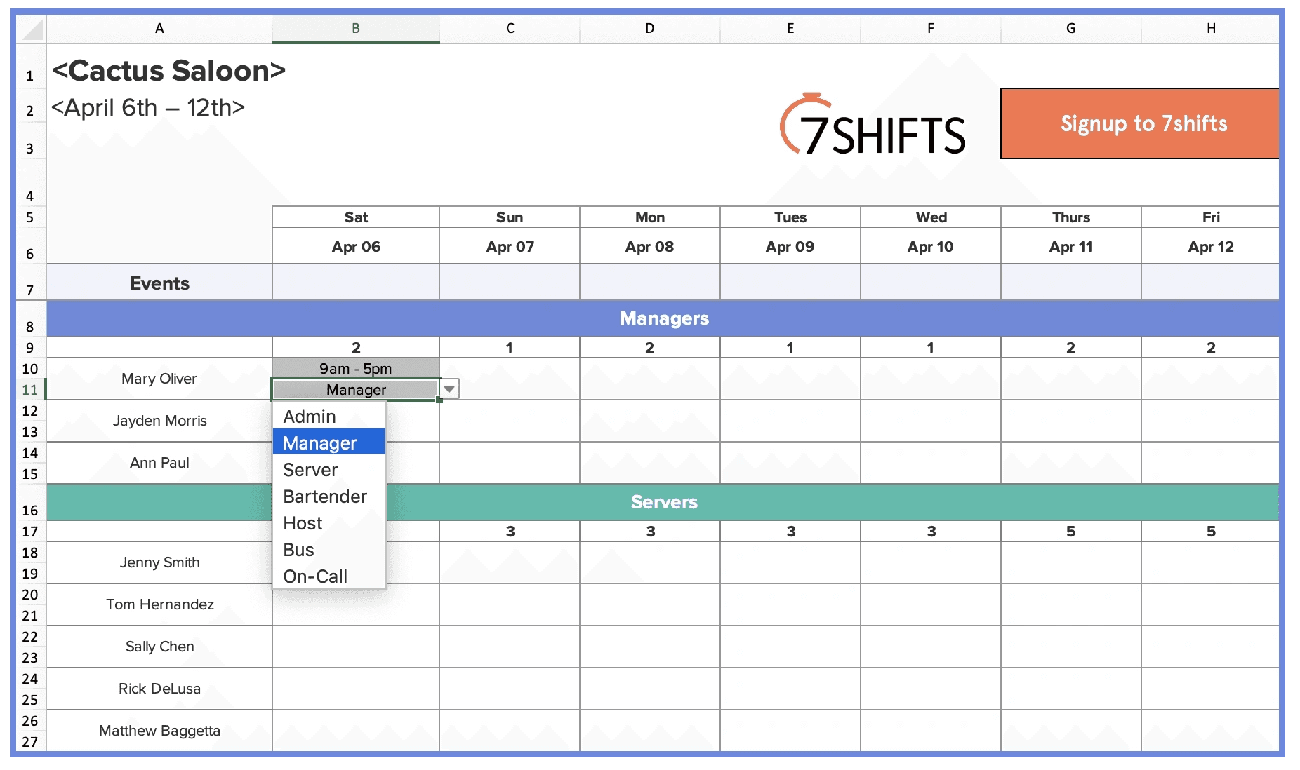Image resolution: width=1300 pixels, height=770 pixels.
Task: Select column H header
Action: (x=1210, y=28)
